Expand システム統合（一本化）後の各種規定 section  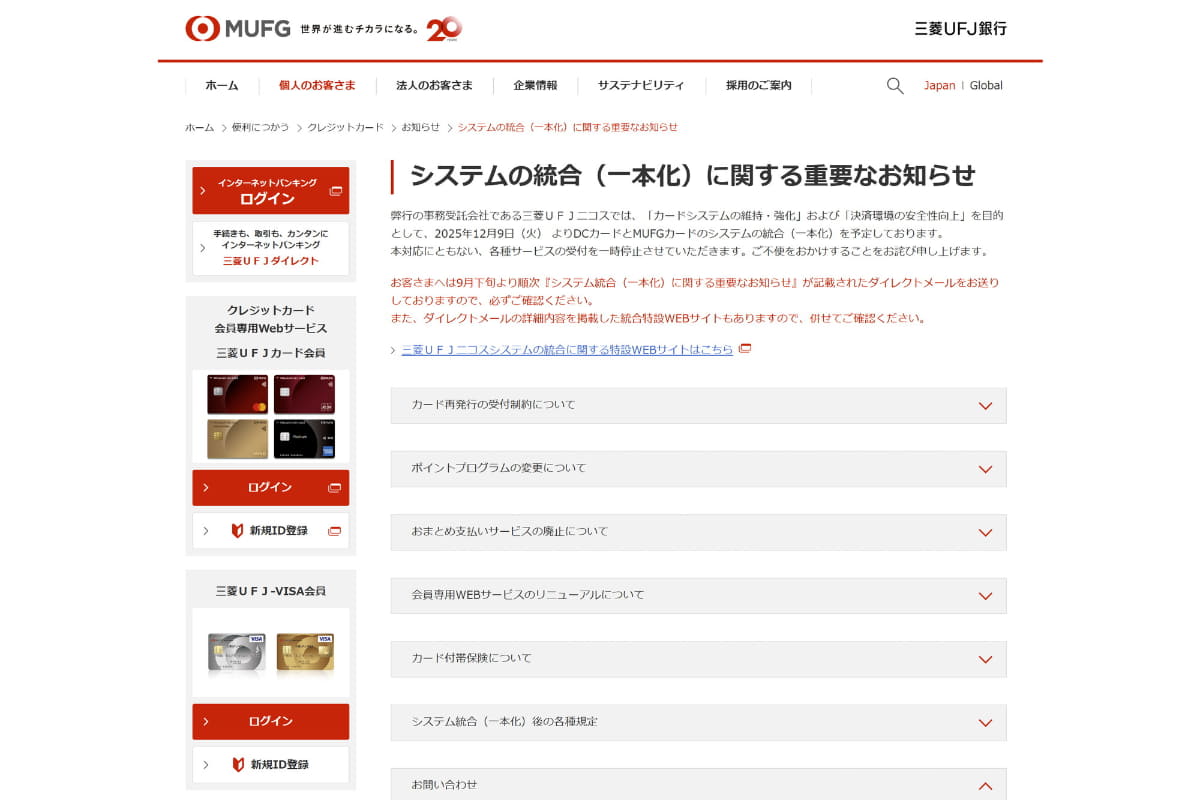[x=698, y=722]
